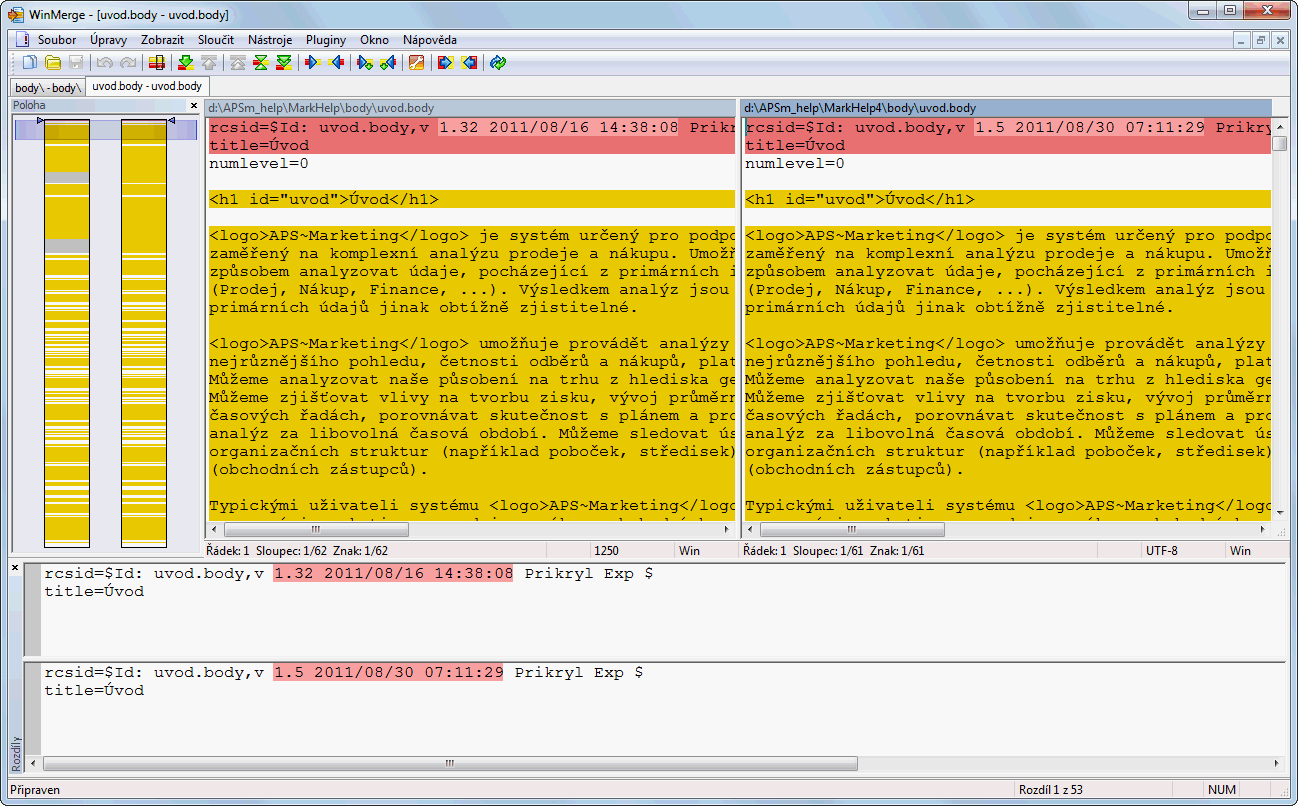Click the NUM status bar indicator

click(1222, 790)
